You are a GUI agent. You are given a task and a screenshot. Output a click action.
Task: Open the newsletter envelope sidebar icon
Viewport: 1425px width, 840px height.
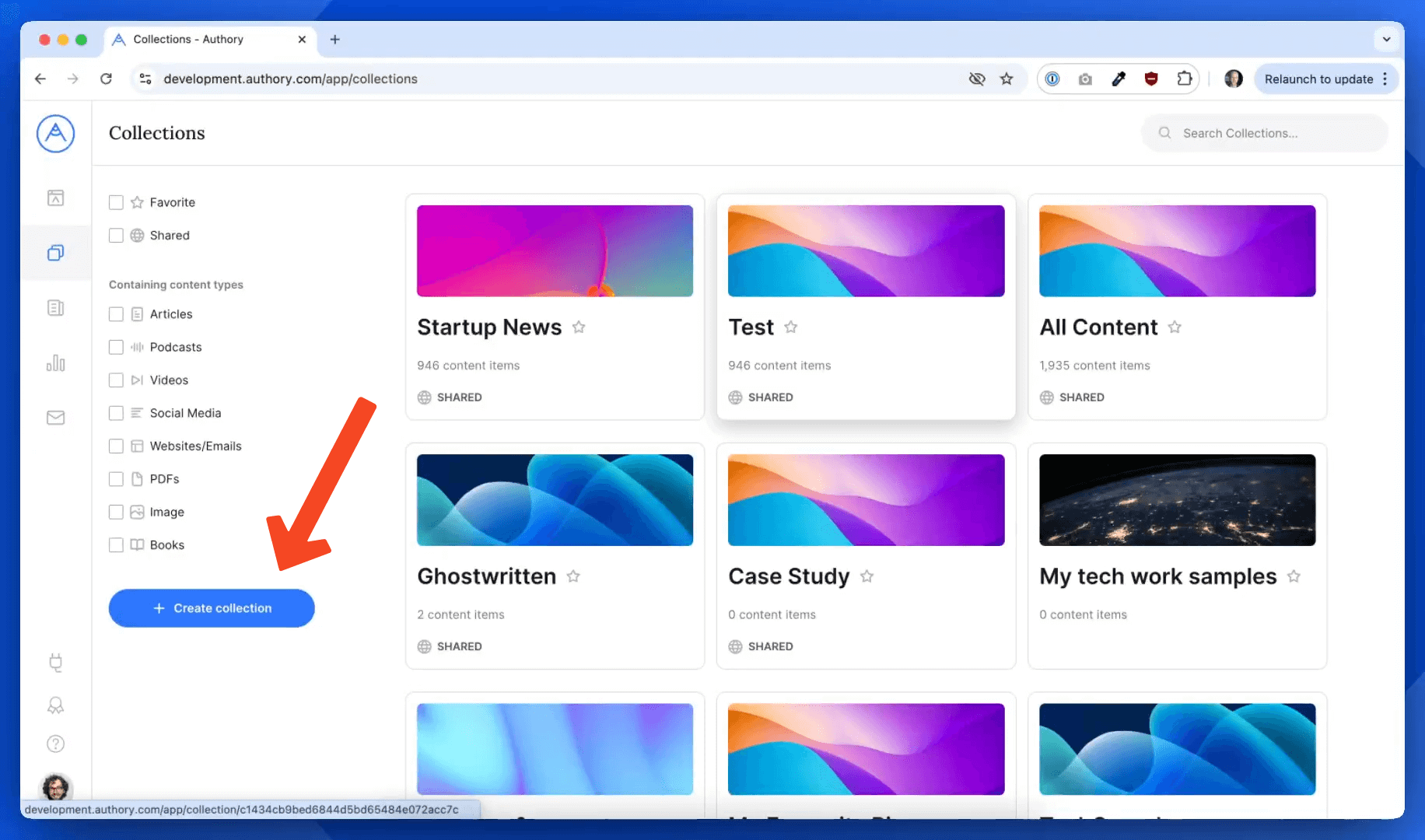(x=55, y=418)
